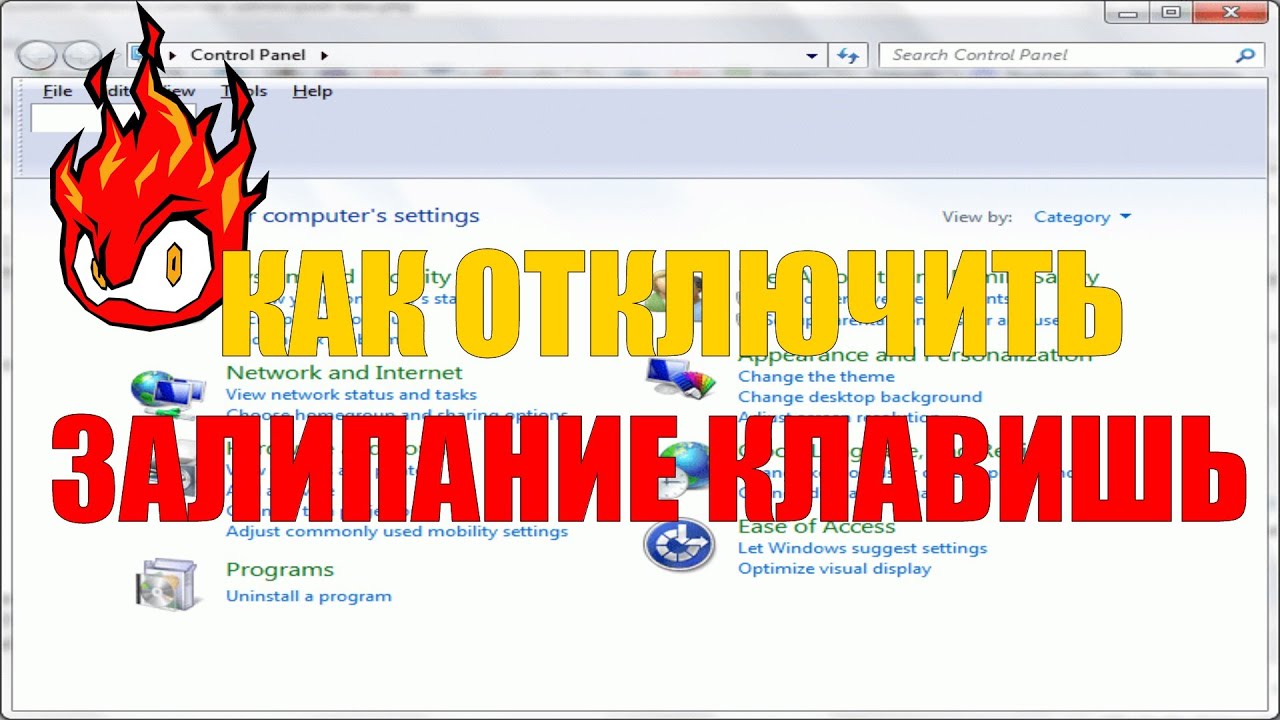Click the Control Panel breadcrumb

pyautogui.click(x=250, y=55)
